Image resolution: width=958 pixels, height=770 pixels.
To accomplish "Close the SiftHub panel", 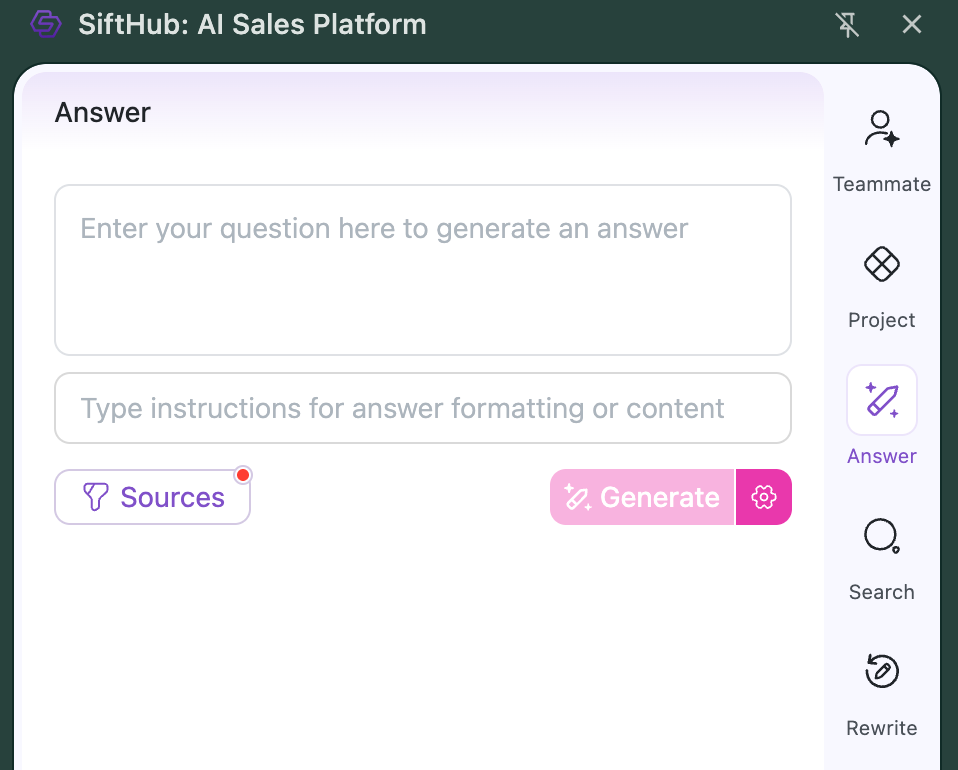I will point(912,25).
